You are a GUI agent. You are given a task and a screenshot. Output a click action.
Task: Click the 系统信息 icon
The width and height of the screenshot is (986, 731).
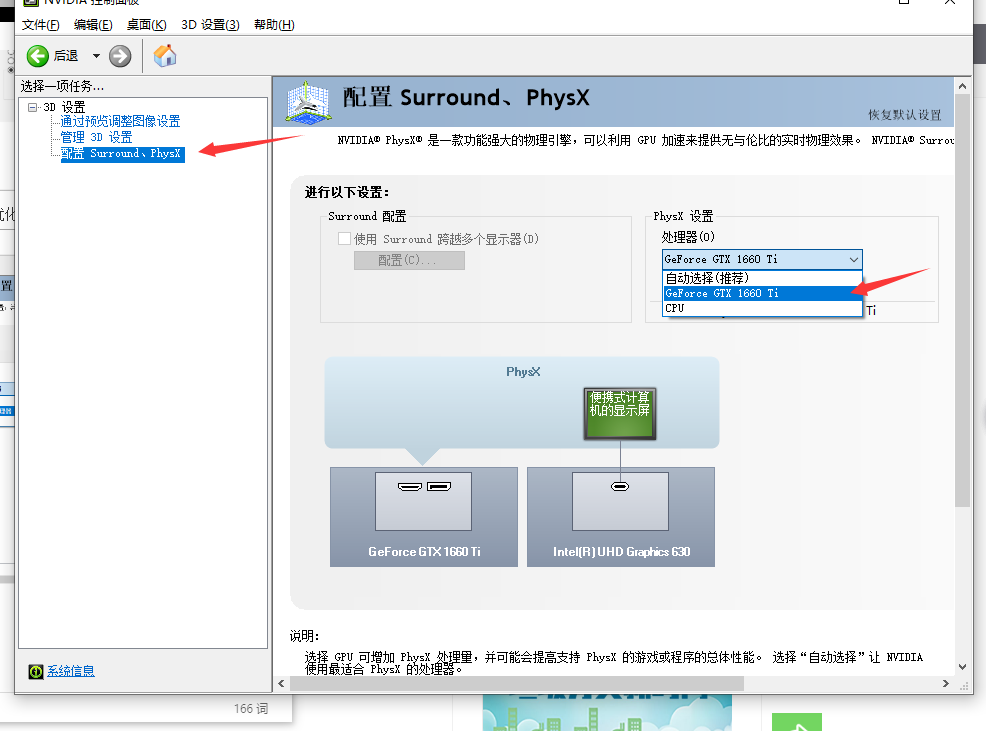point(36,672)
